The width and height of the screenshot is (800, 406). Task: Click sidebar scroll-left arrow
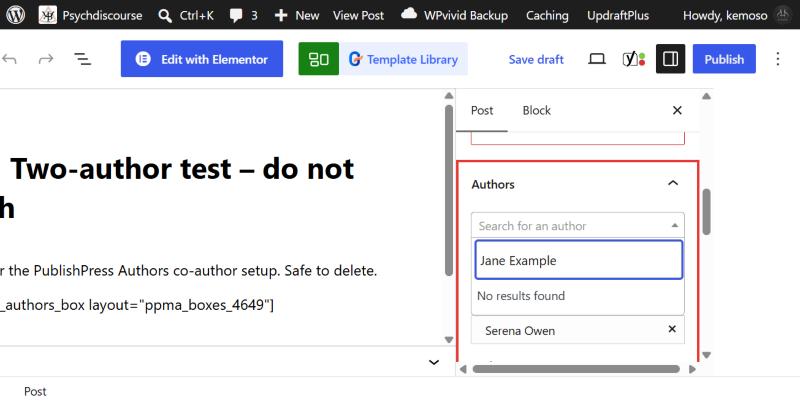tap(463, 369)
